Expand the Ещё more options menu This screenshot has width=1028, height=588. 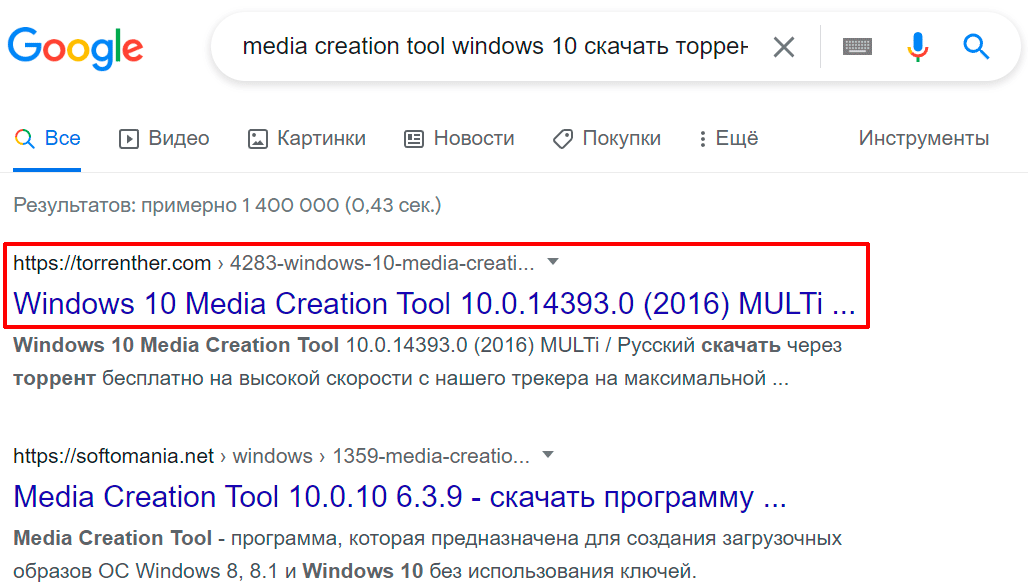729,139
